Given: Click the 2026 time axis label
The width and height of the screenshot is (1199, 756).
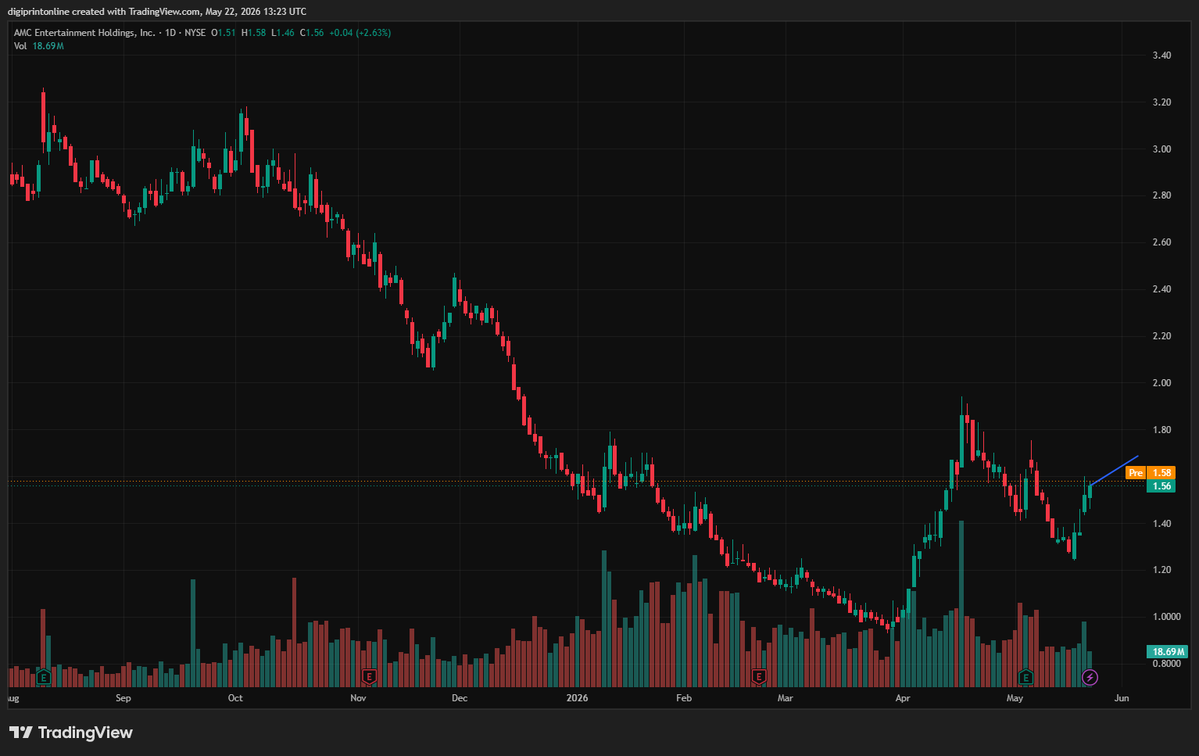Looking at the screenshot, I should pyautogui.click(x=577, y=698).
